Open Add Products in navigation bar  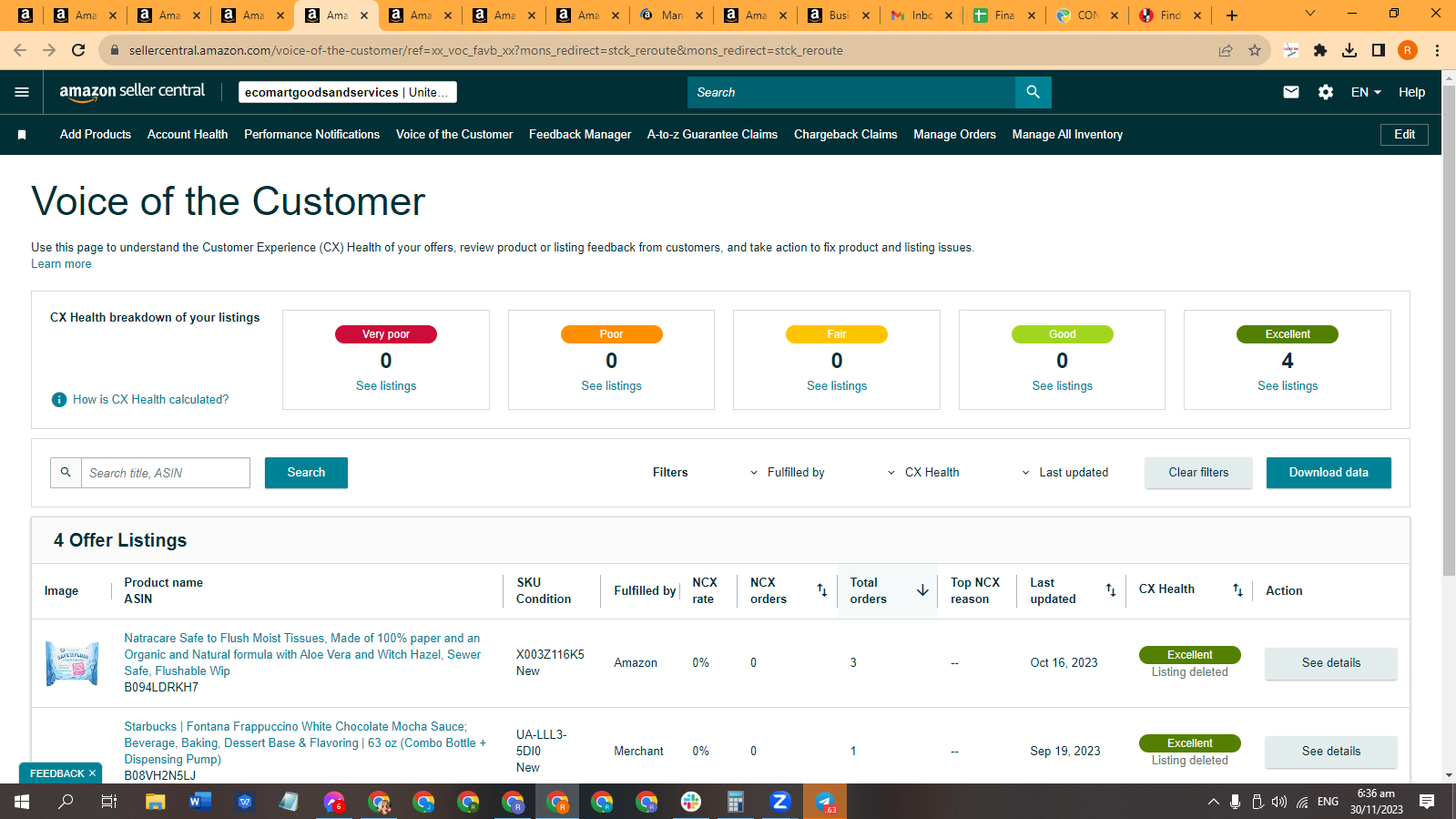[x=96, y=135]
